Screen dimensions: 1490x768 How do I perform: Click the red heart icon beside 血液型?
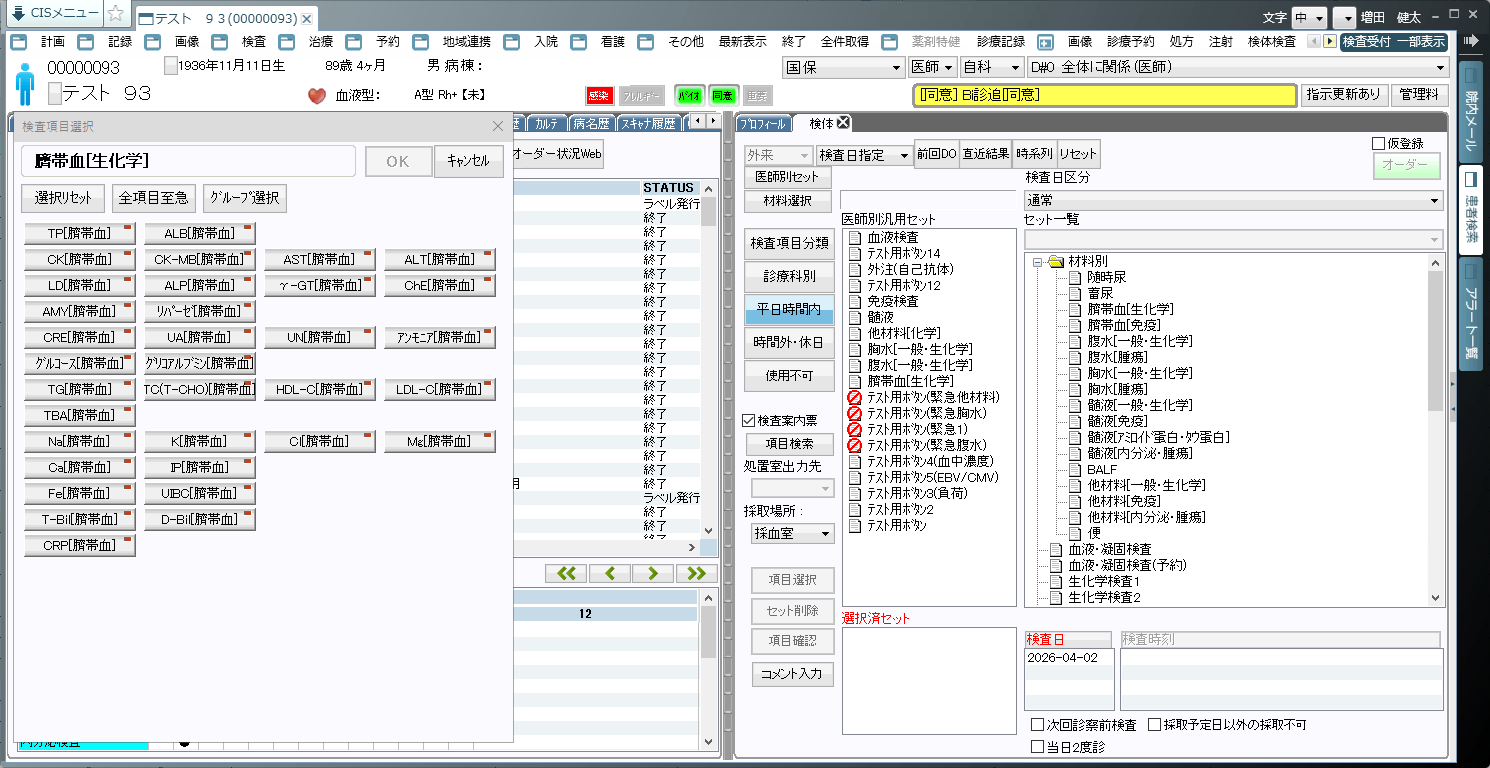coord(317,96)
